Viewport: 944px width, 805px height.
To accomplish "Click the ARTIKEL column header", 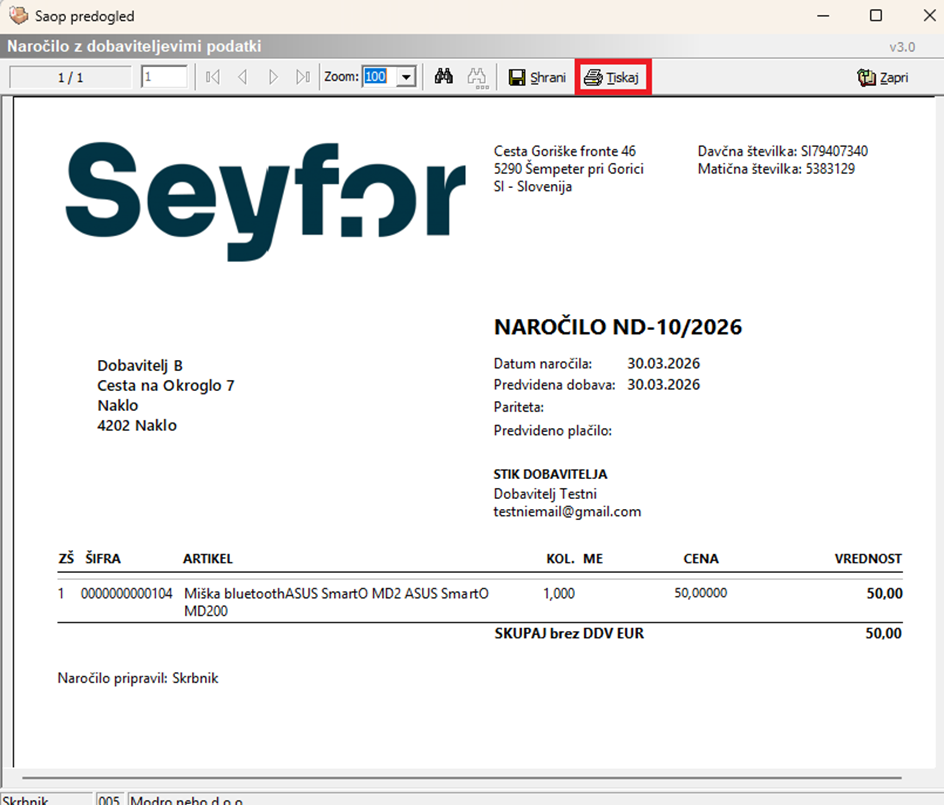I will coord(208,559).
